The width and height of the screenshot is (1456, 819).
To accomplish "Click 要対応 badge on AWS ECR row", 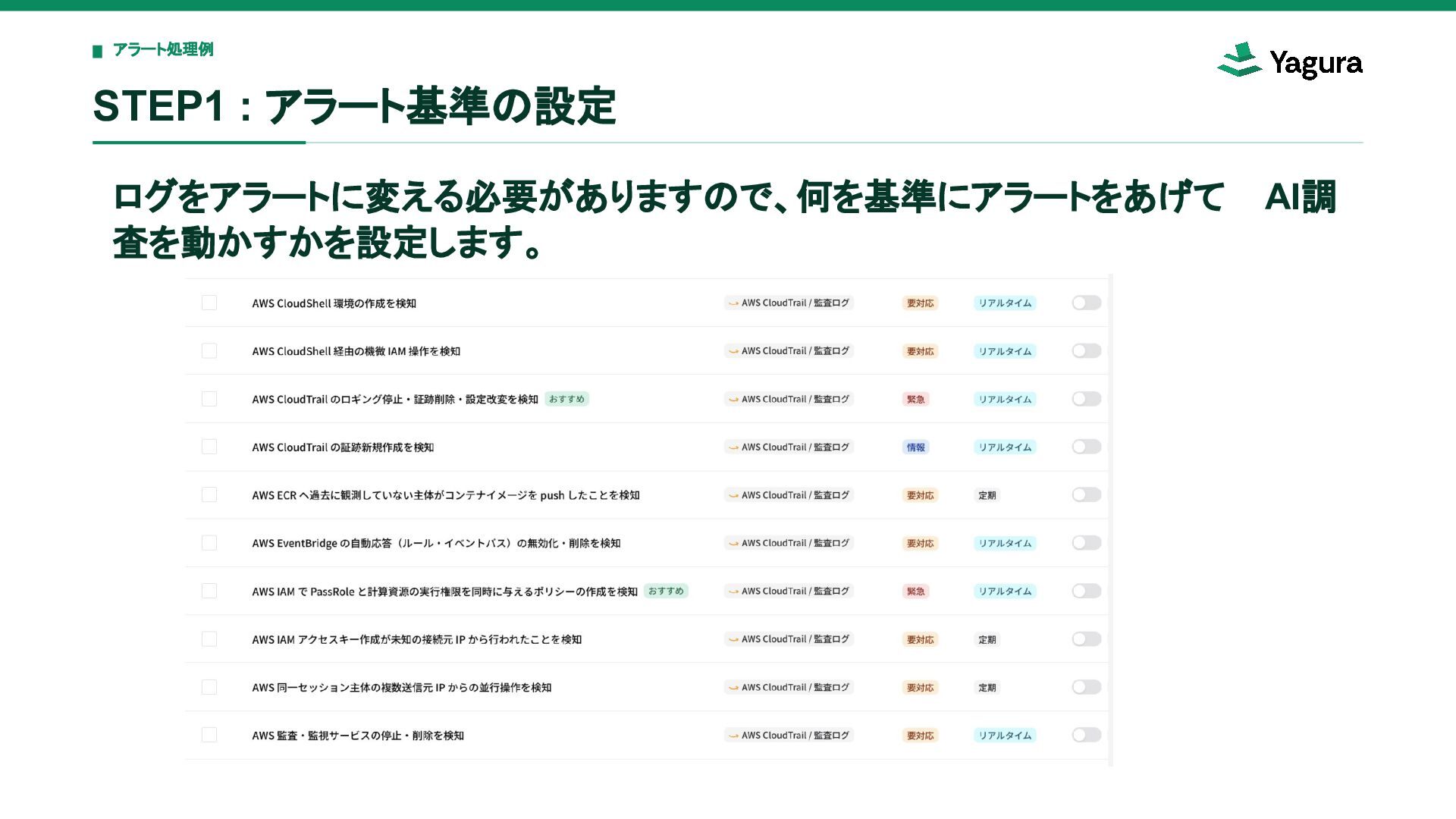I will (921, 495).
